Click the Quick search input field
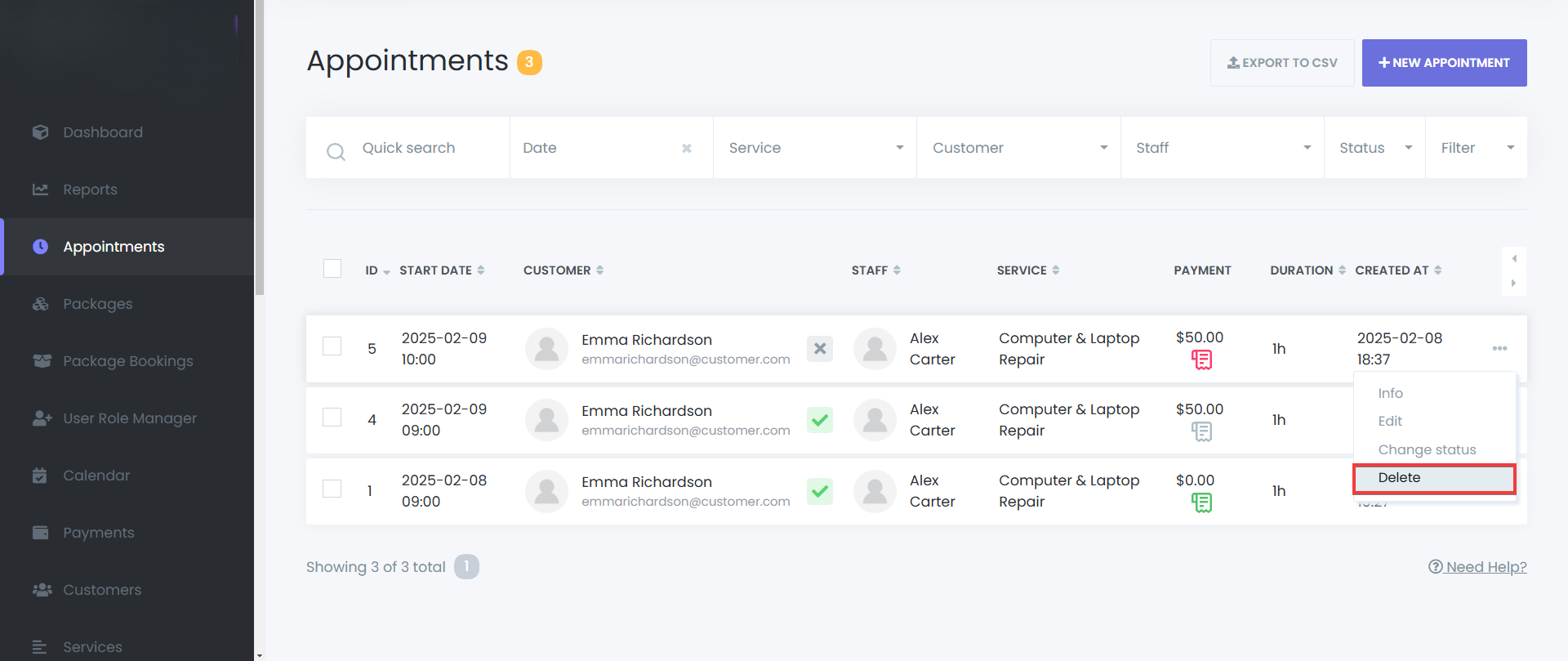 (425, 148)
